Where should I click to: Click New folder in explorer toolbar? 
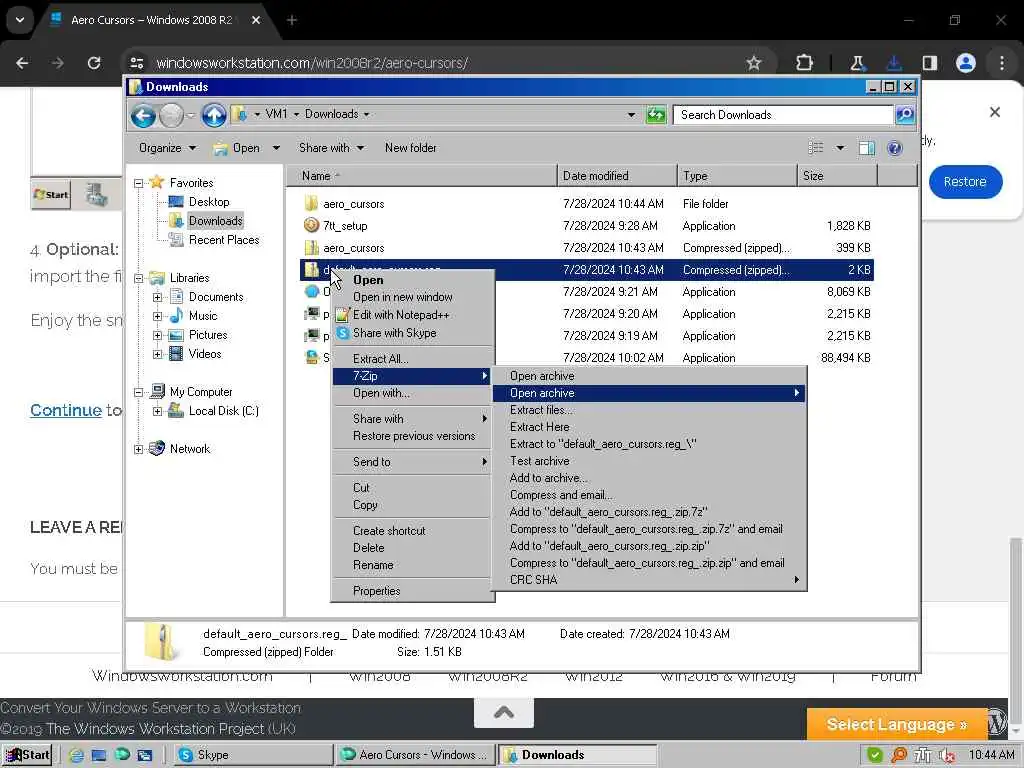(410, 148)
